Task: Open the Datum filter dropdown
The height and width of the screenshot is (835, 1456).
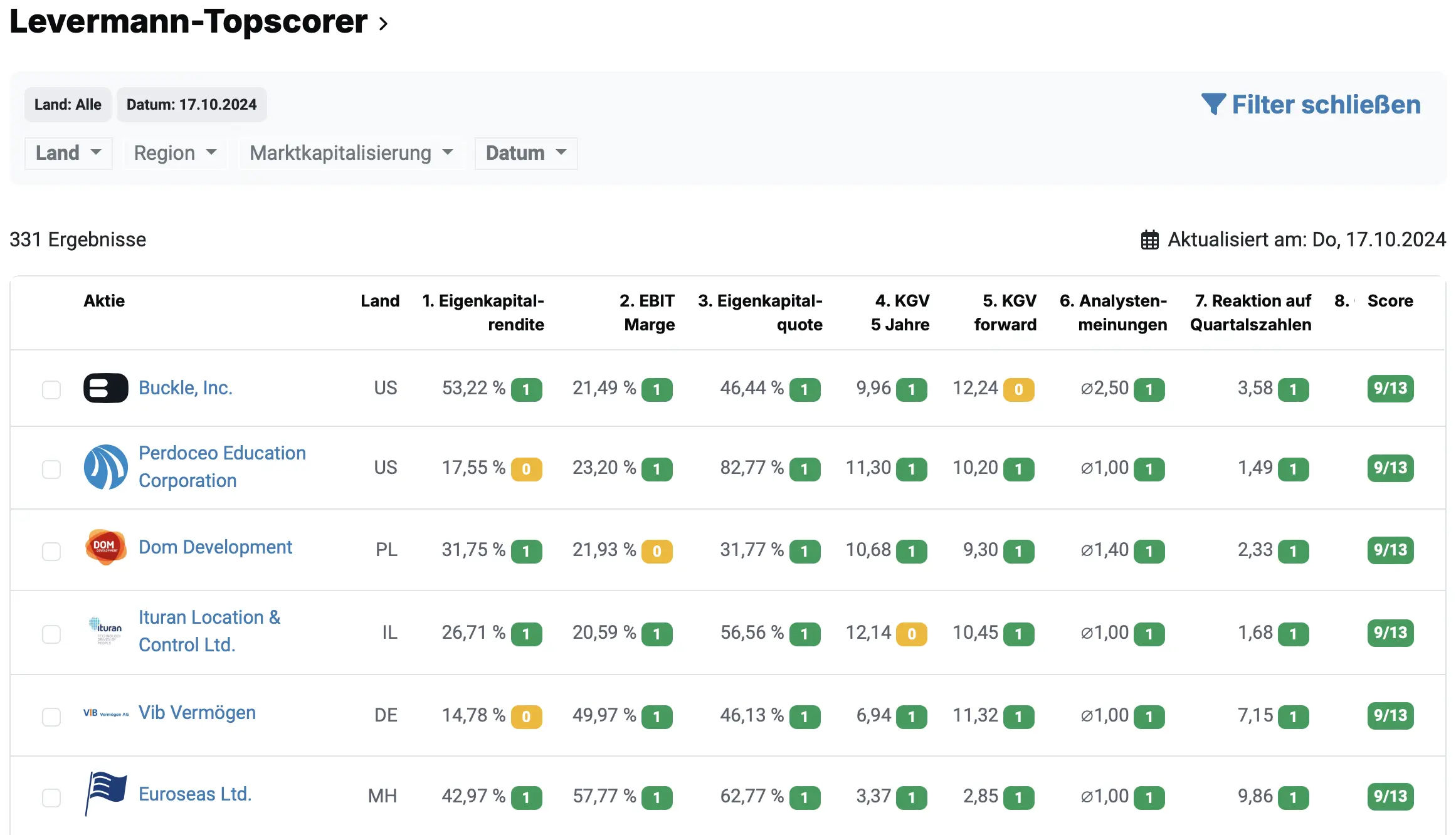Action: point(526,153)
